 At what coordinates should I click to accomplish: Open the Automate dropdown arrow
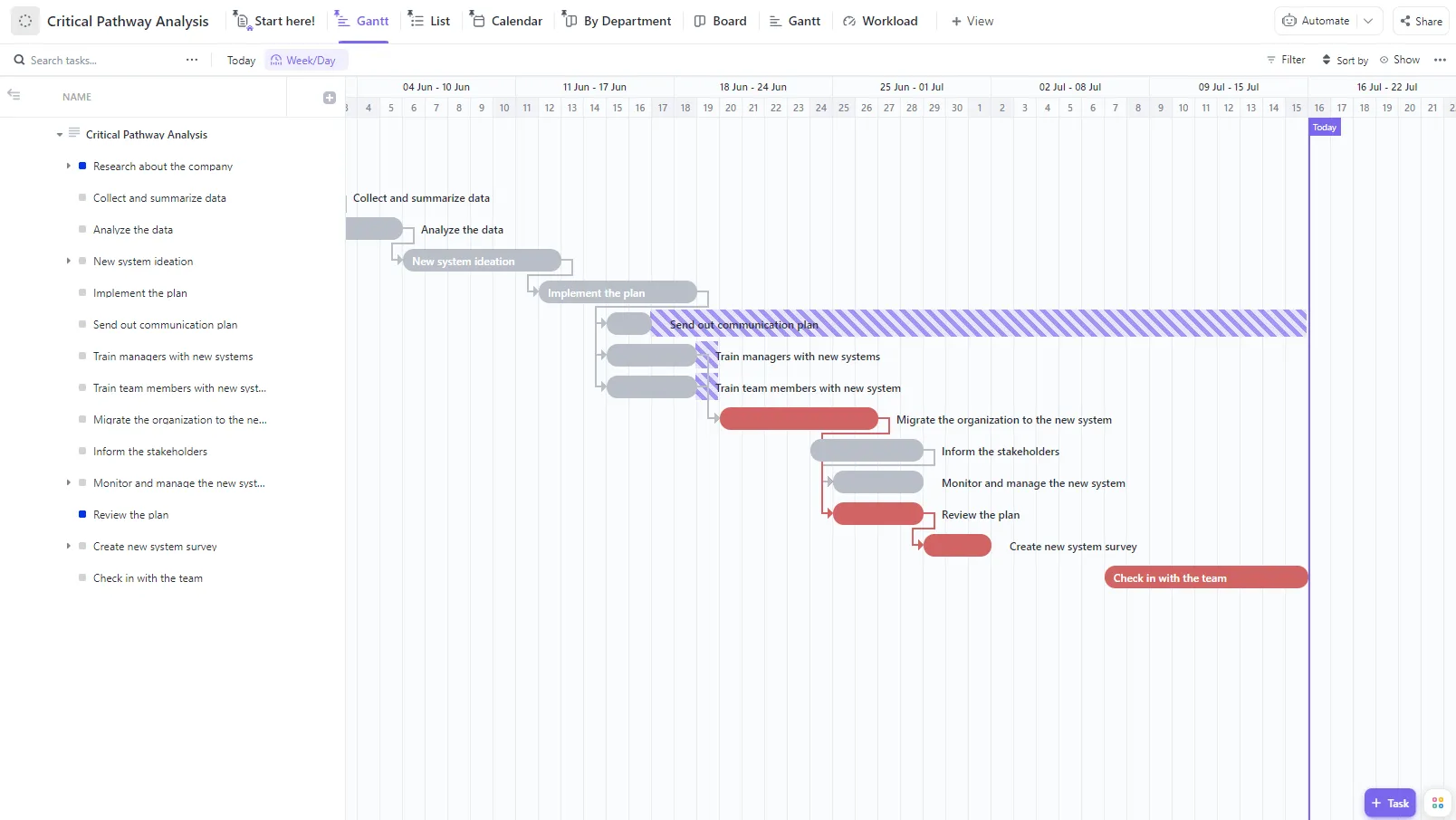(1369, 21)
